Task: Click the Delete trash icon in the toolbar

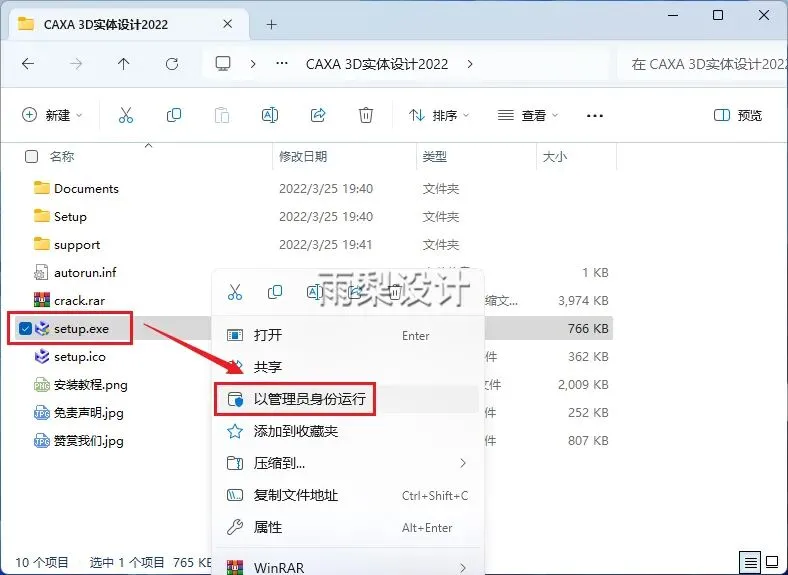Action: [366, 116]
